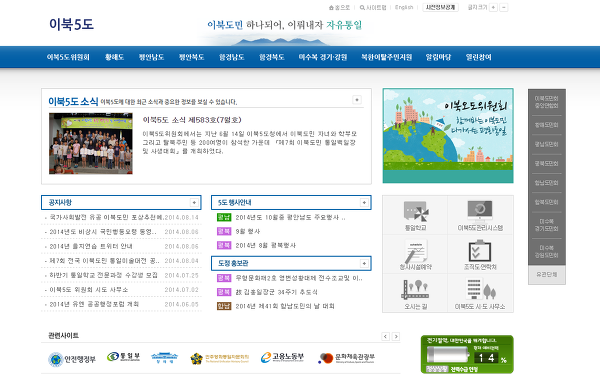Open 통일학교 pinwheel icon
600x386 pixels.
415,215
